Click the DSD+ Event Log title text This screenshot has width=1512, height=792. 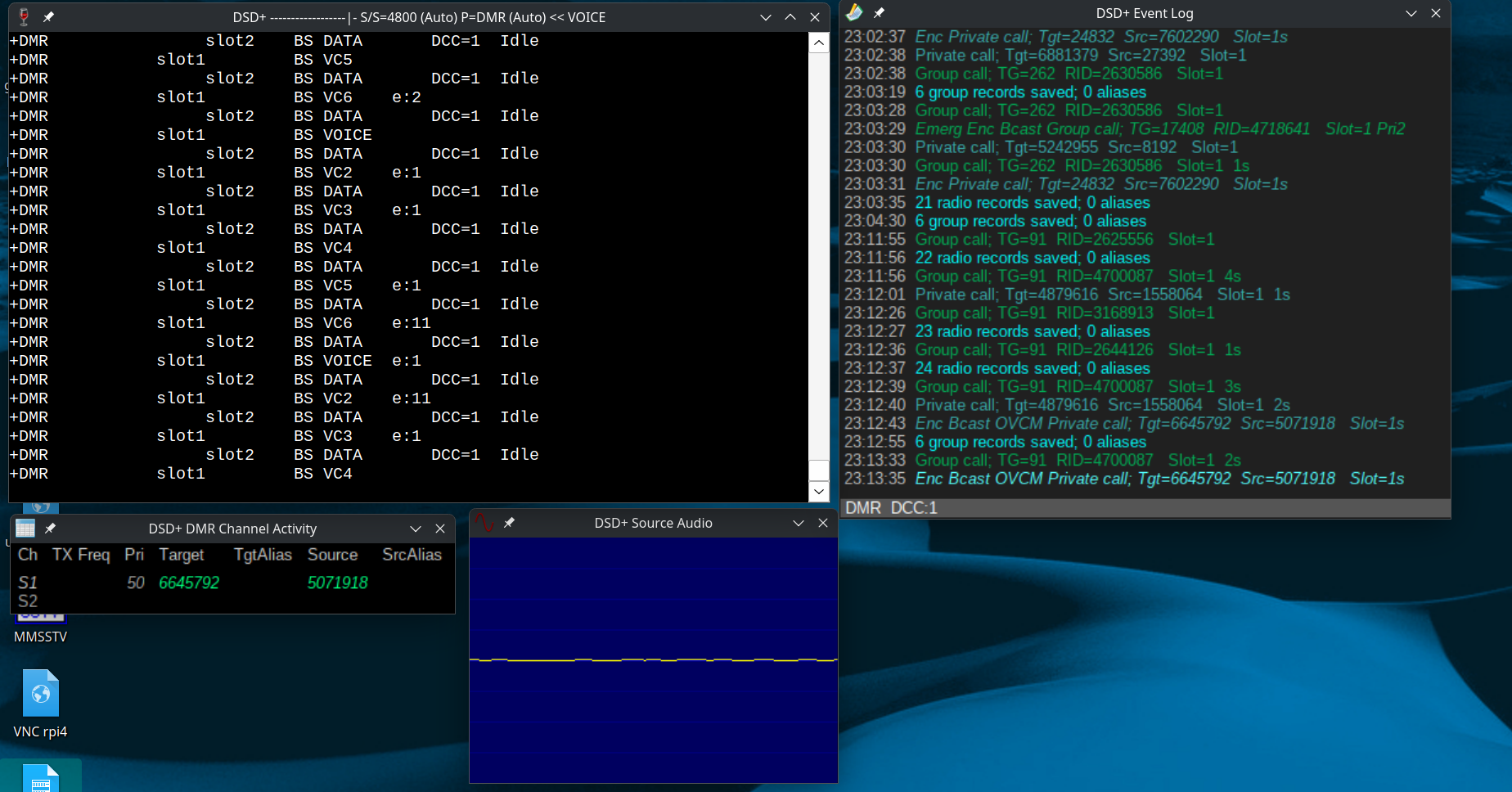tap(1145, 13)
